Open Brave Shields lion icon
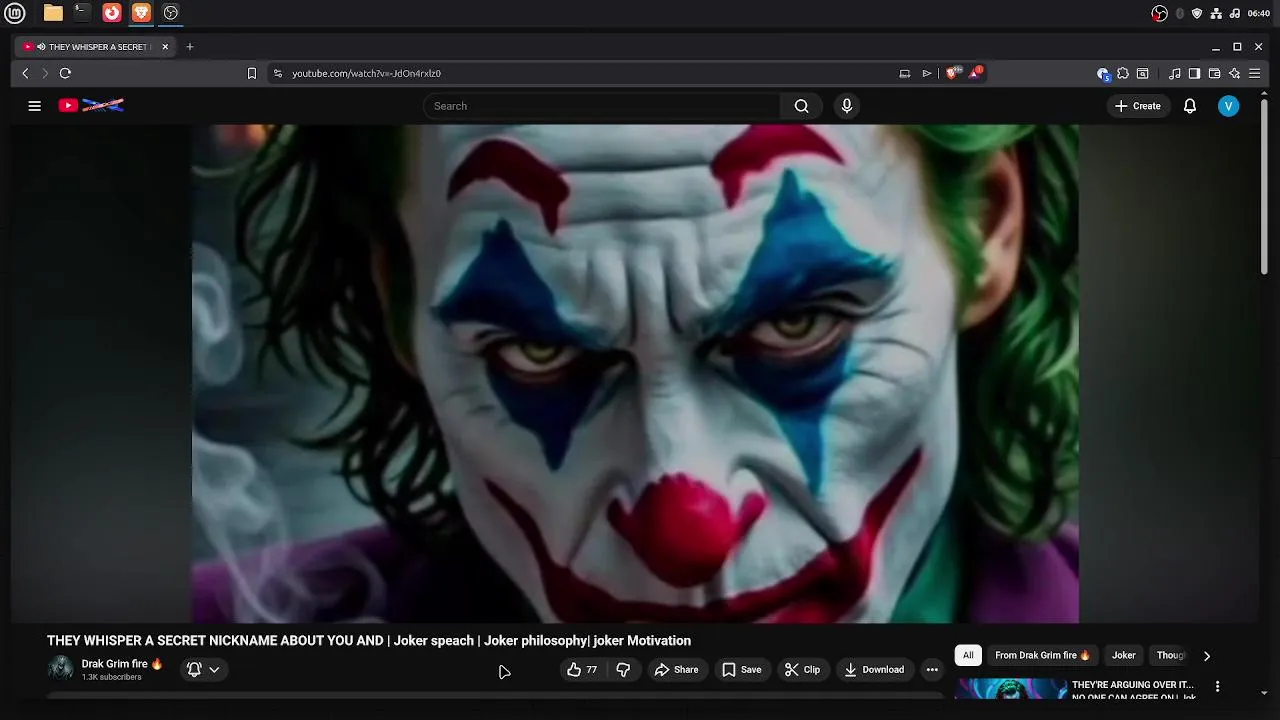Image resolution: width=1280 pixels, height=720 pixels. (953, 73)
